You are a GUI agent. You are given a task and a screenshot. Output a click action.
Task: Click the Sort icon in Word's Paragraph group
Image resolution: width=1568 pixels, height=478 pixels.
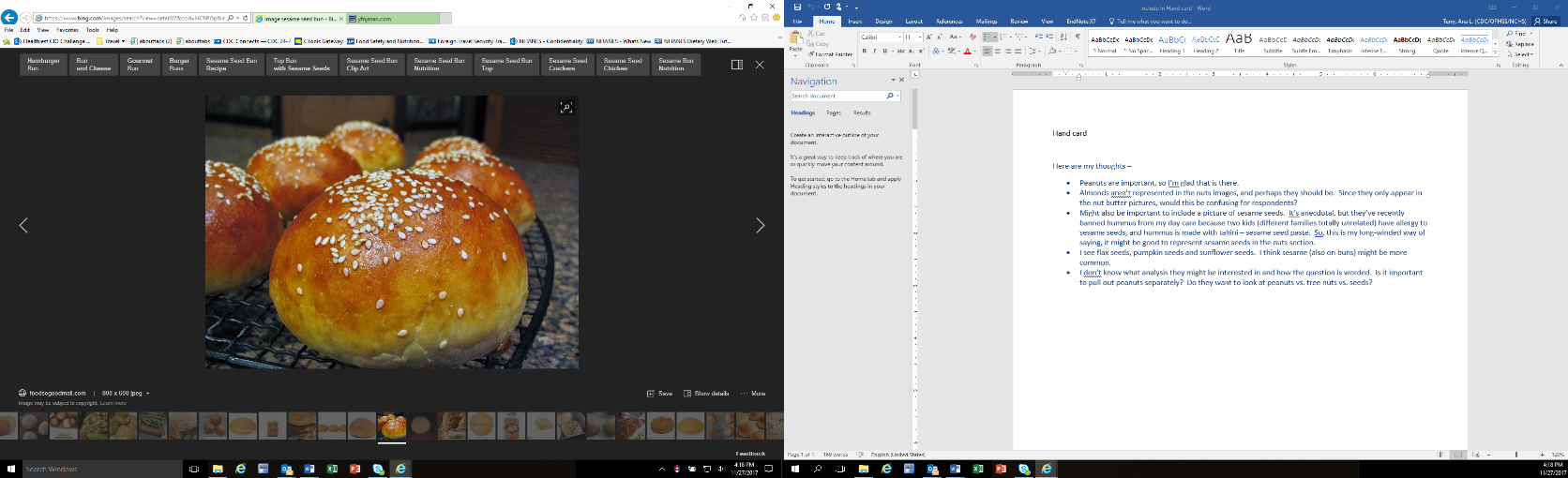[1063, 37]
